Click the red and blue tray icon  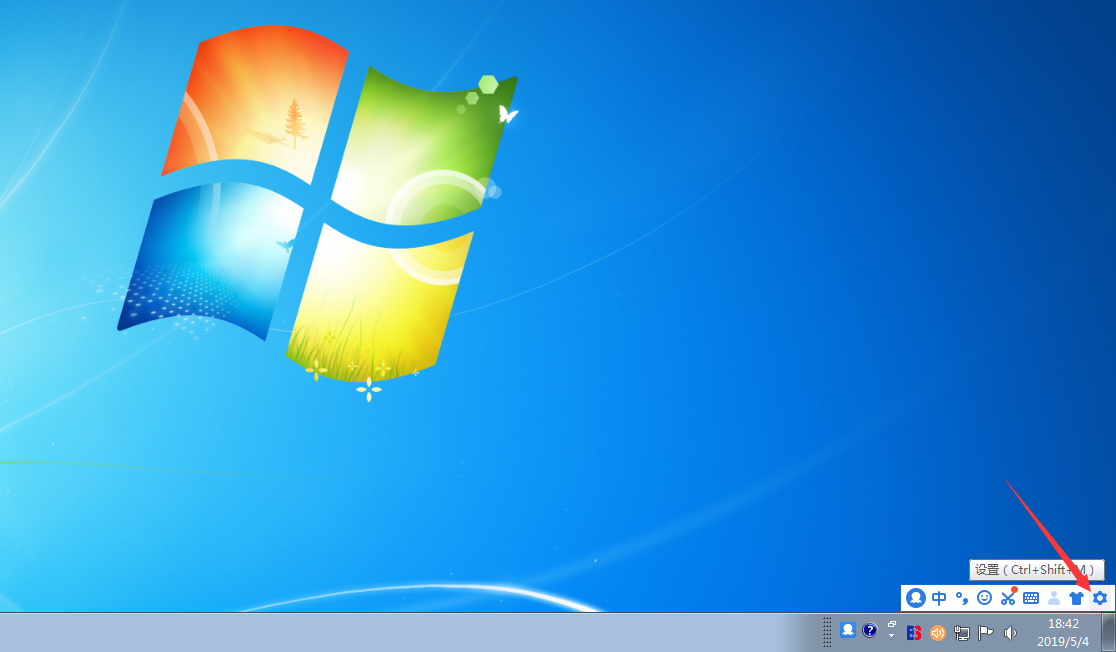click(x=913, y=631)
